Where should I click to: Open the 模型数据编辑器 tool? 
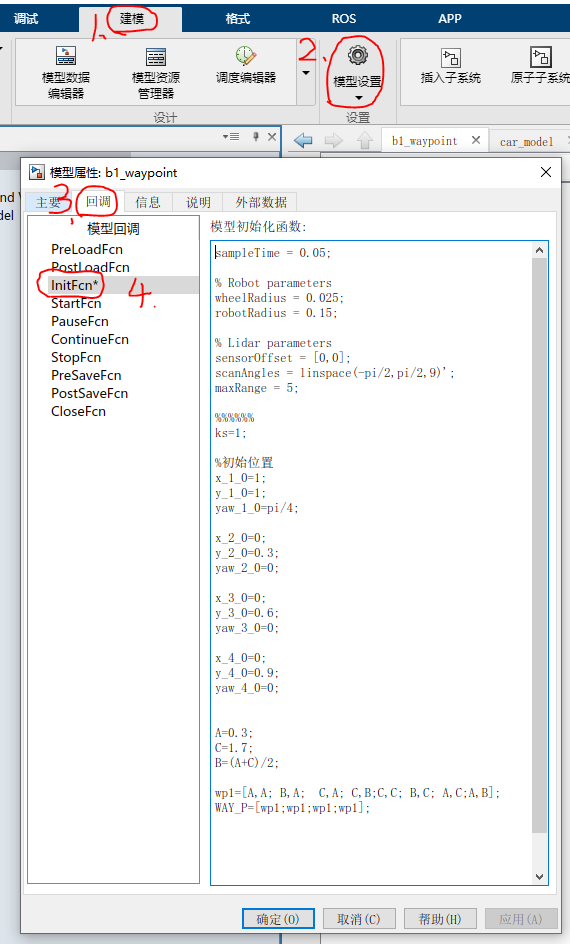[66, 72]
